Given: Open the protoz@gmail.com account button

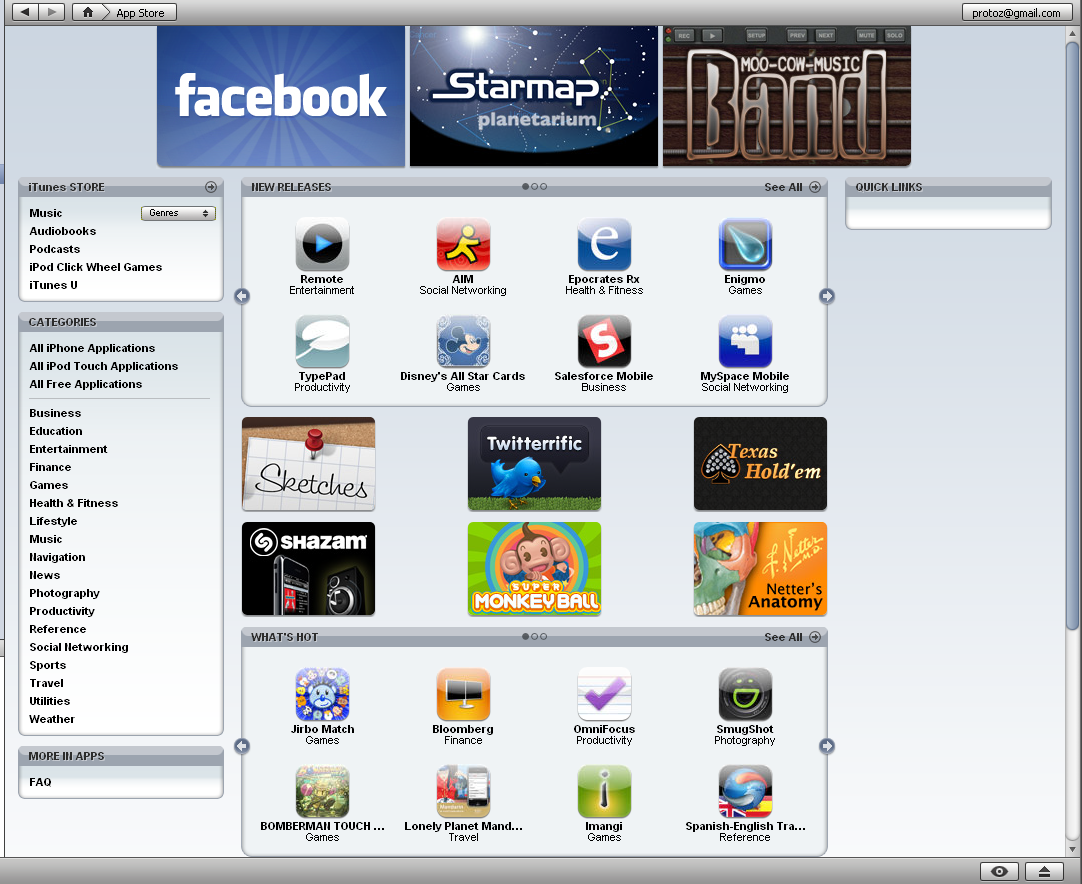Looking at the screenshot, I should click(1016, 12).
